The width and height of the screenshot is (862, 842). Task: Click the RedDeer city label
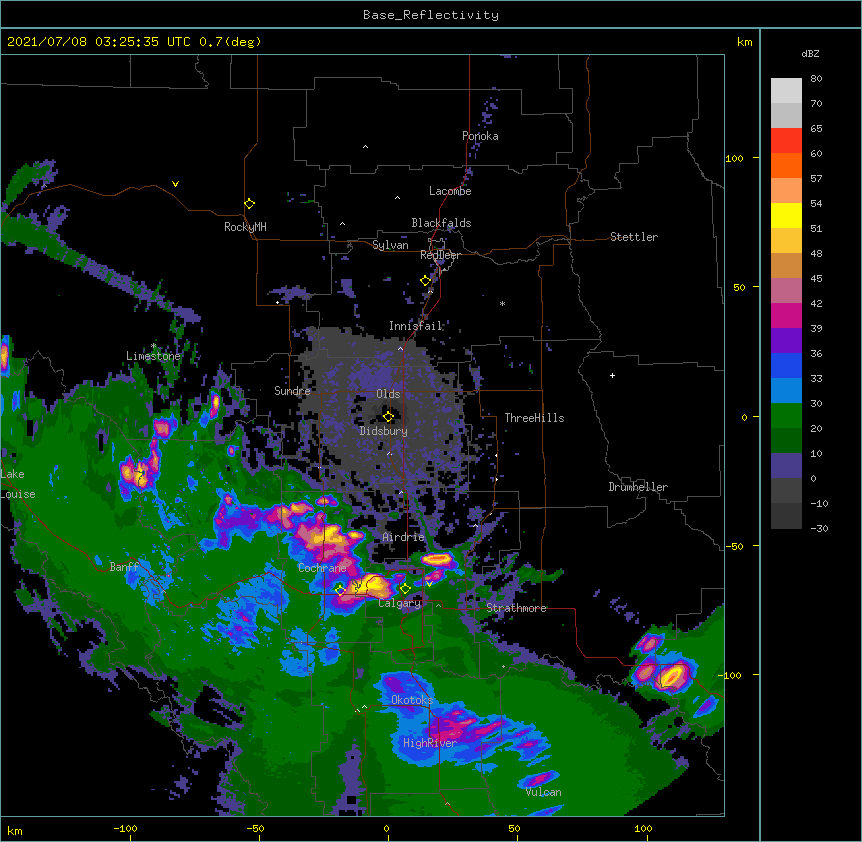(x=440, y=255)
